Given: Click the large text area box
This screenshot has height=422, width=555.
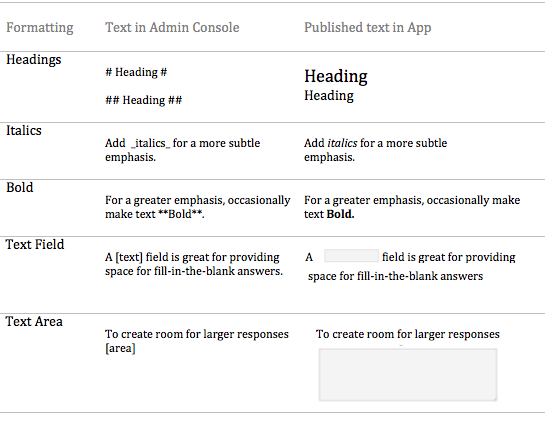Looking at the screenshot, I should pyautogui.click(x=408, y=375).
